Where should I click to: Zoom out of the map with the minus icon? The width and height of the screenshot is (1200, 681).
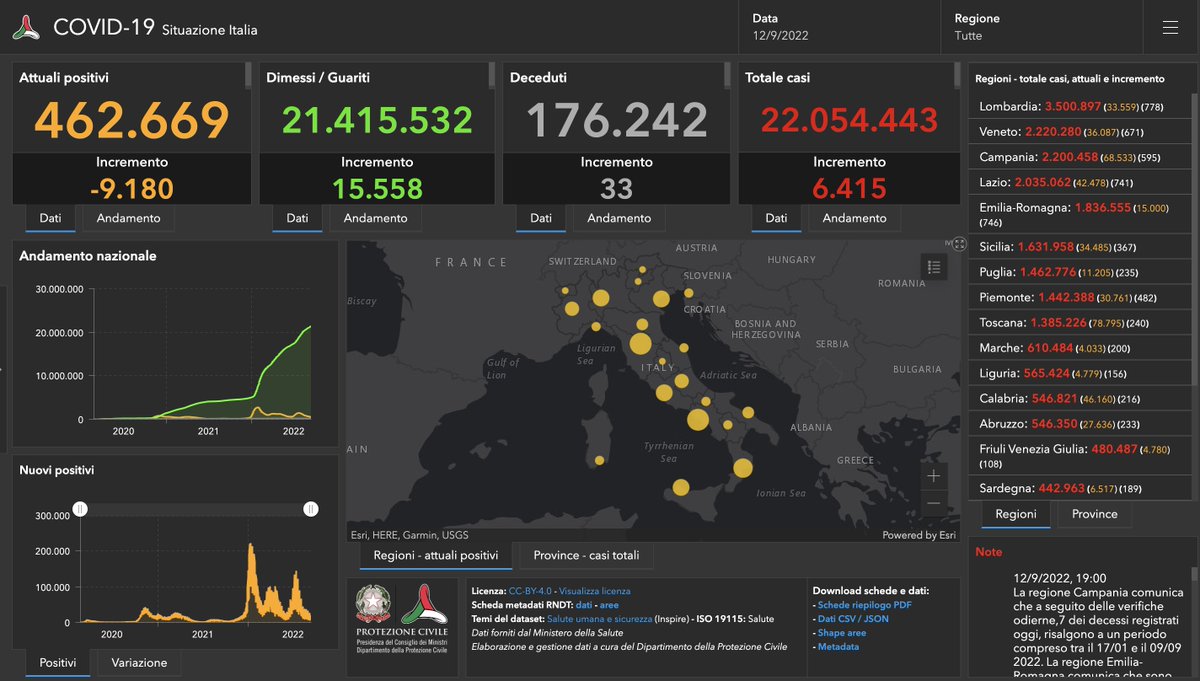(933, 503)
